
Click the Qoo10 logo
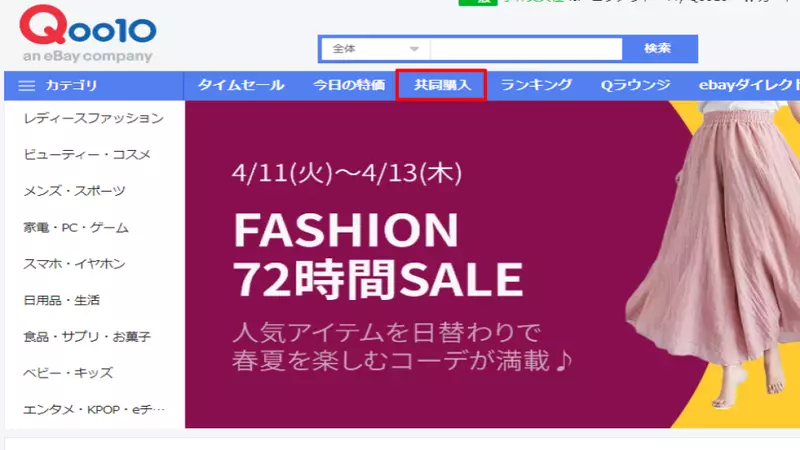(x=88, y=33)
